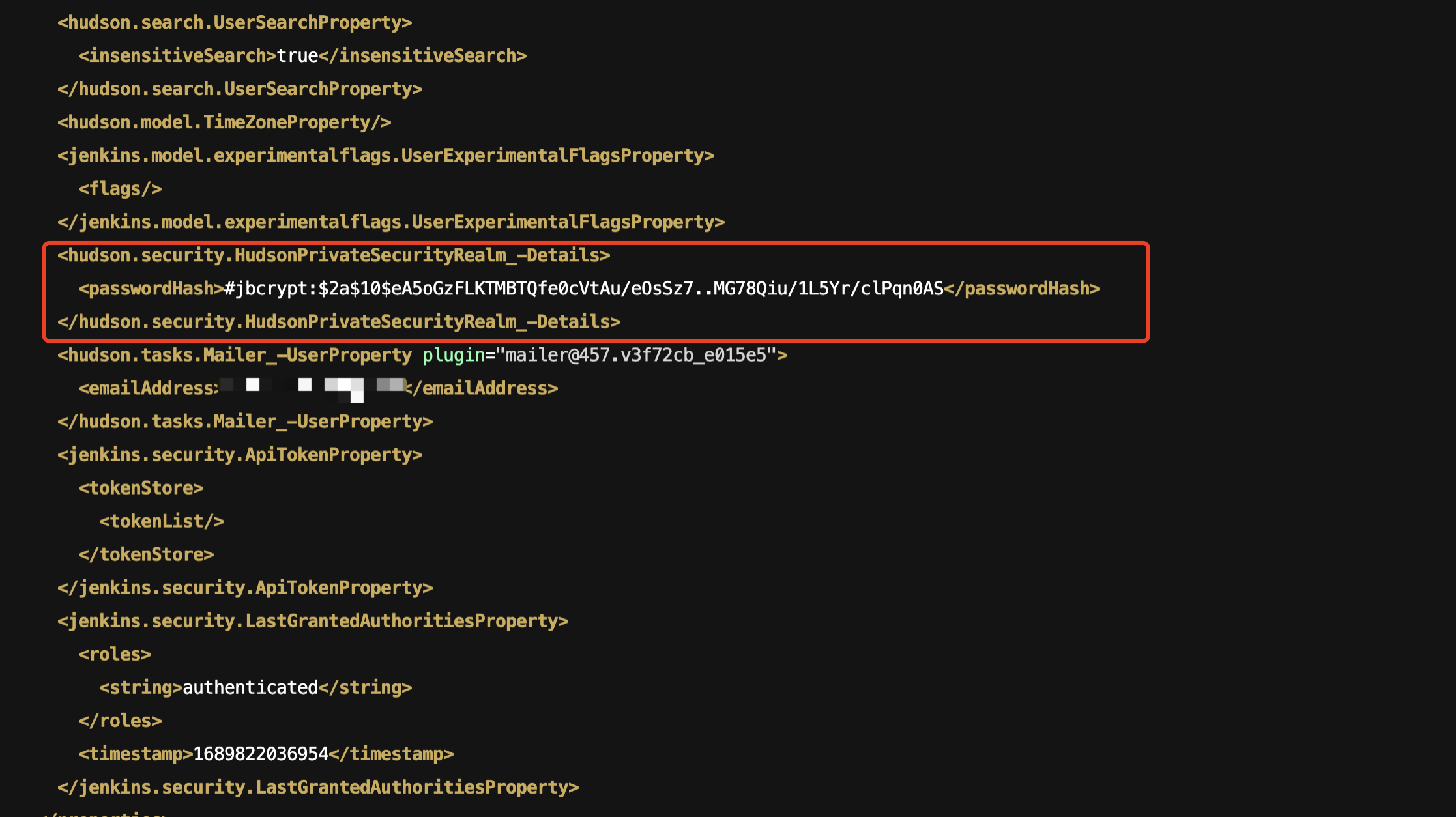The height and width of the screenshot is (817, 1456).
Task: Select the passwordHash XML element
Action: click(x=590, y=288)
